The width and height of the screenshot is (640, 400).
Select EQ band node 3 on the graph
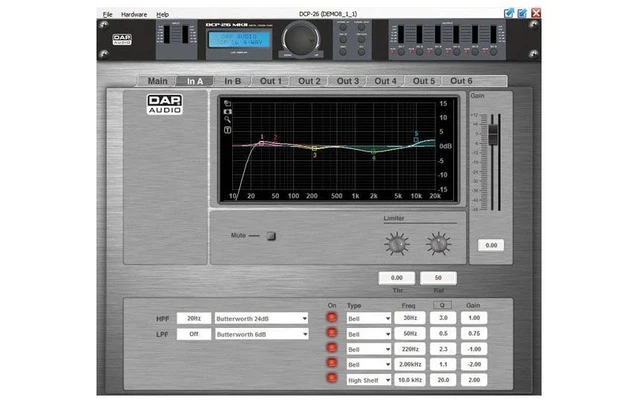[314, 149]
